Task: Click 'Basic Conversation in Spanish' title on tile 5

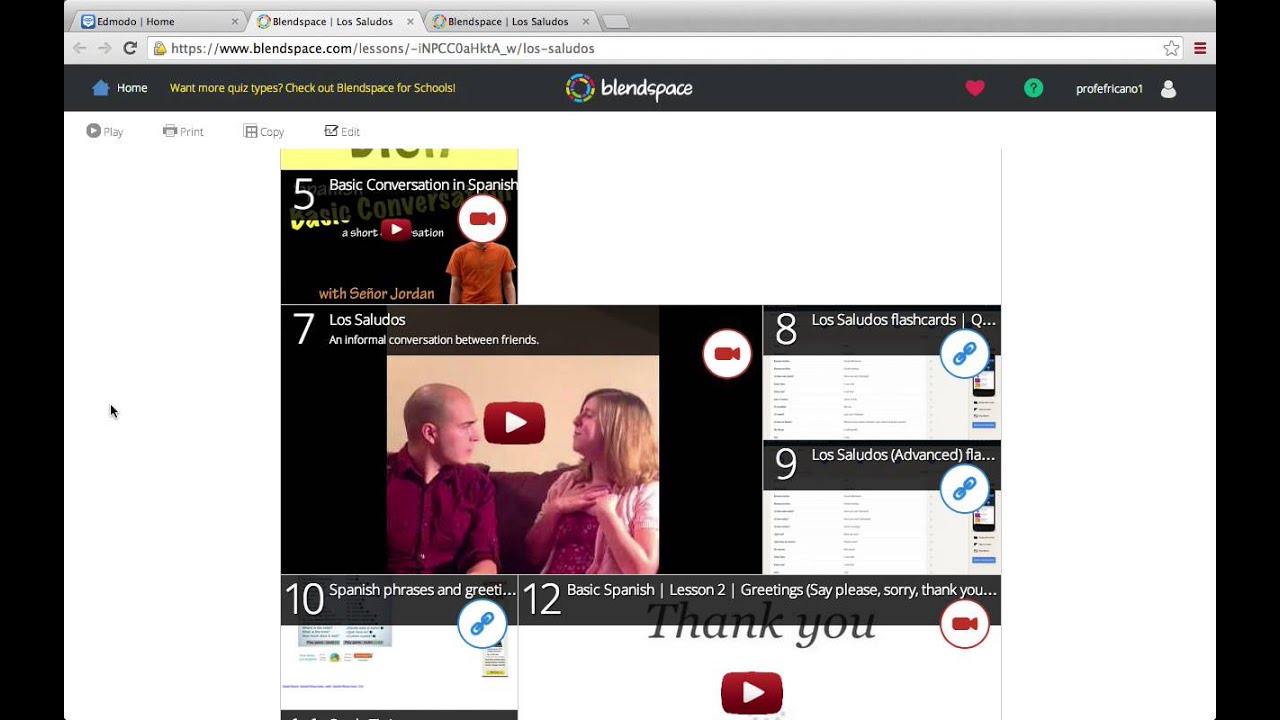Action: coord(423,185)
